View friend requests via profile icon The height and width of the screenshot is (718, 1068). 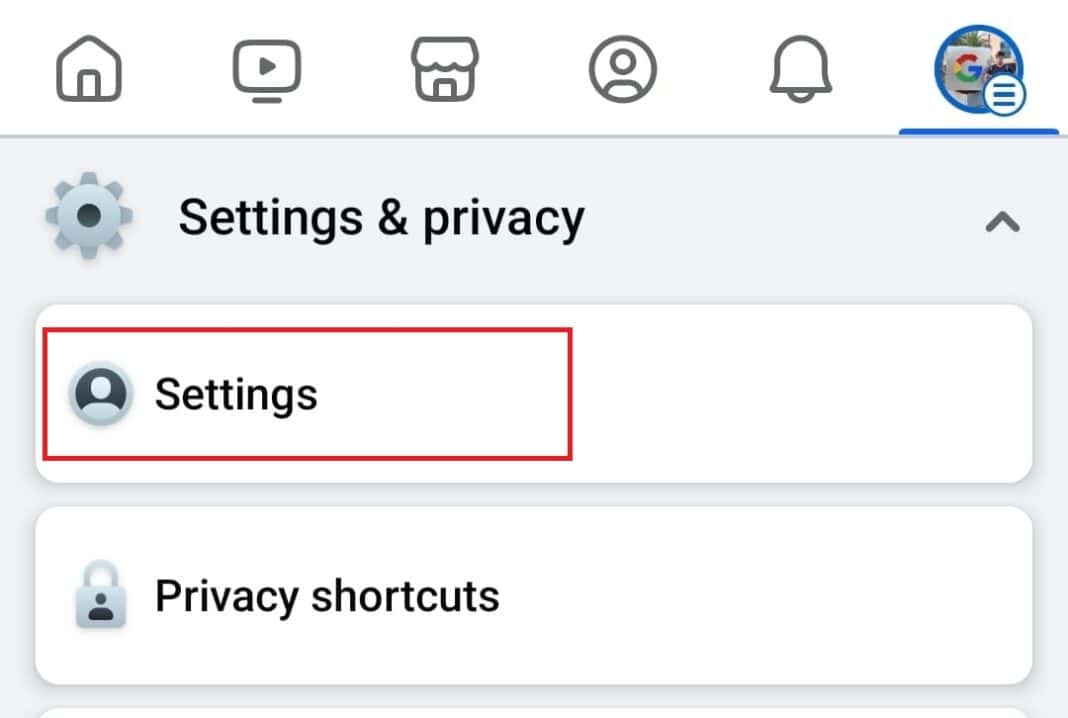point(623,68)
